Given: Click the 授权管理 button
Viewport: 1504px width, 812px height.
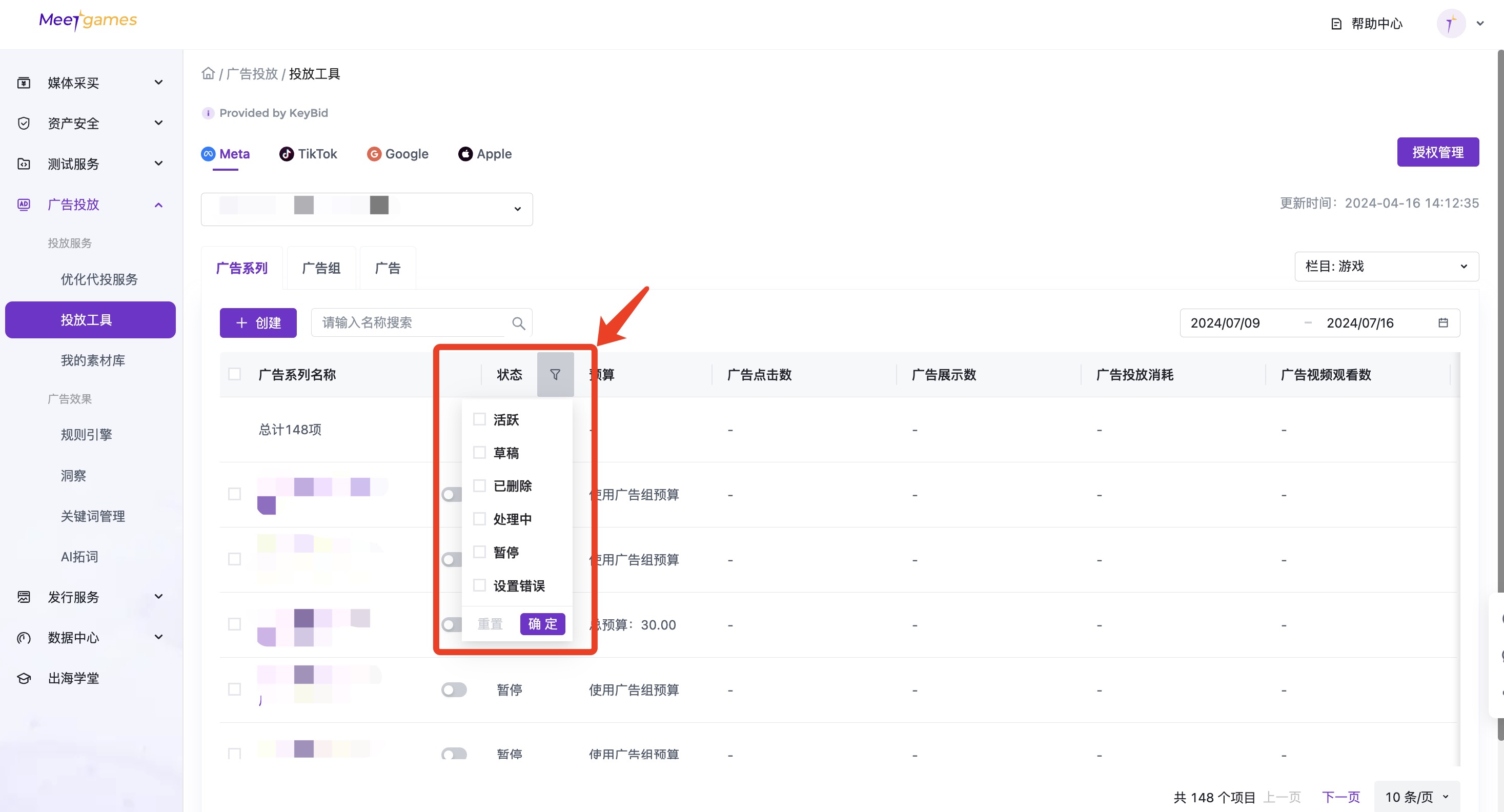Looking at the screenshot, I should pyautogui.click(x=1438, y=152).
